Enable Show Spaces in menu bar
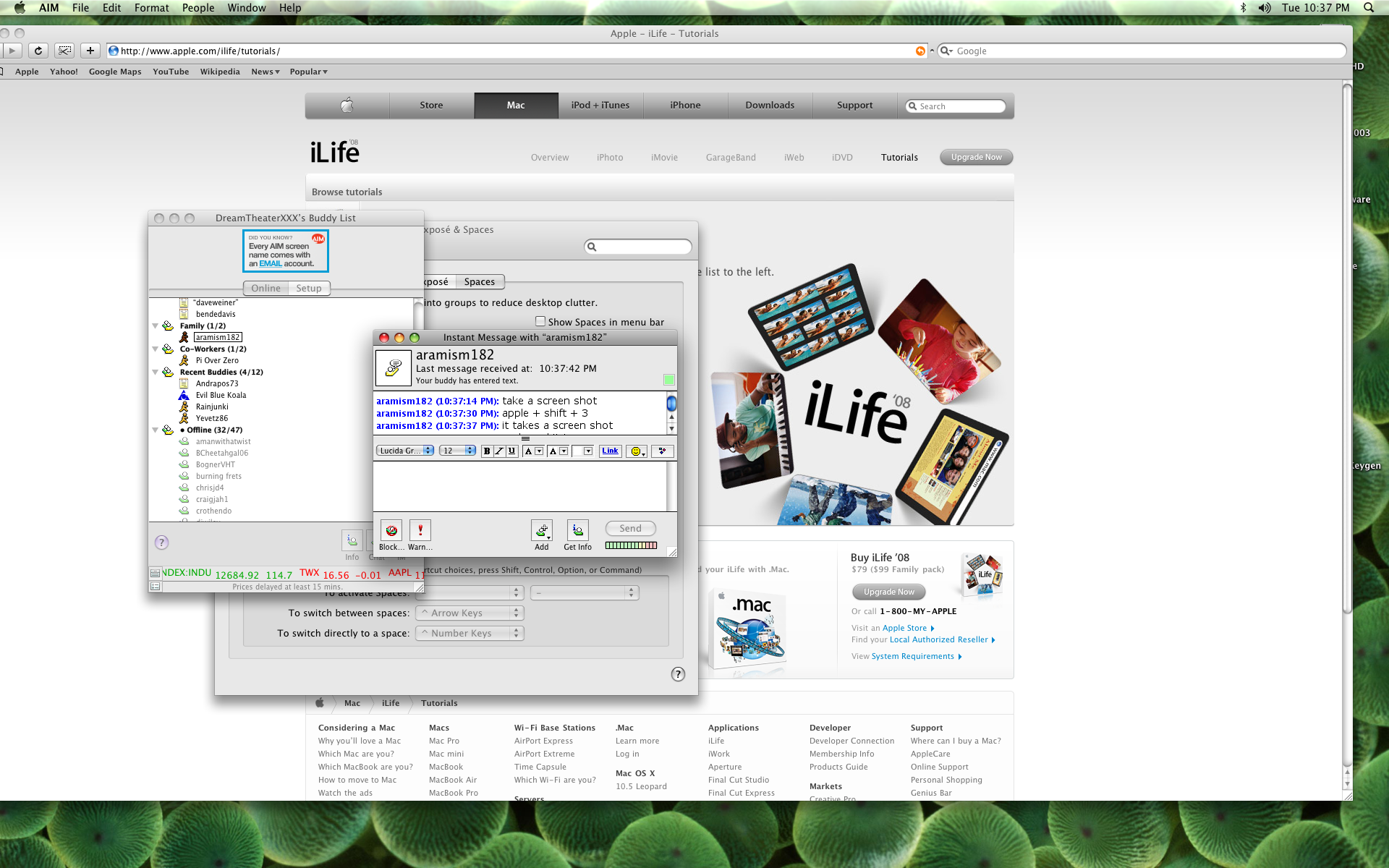1389x868 pixels. pos(540,321)
